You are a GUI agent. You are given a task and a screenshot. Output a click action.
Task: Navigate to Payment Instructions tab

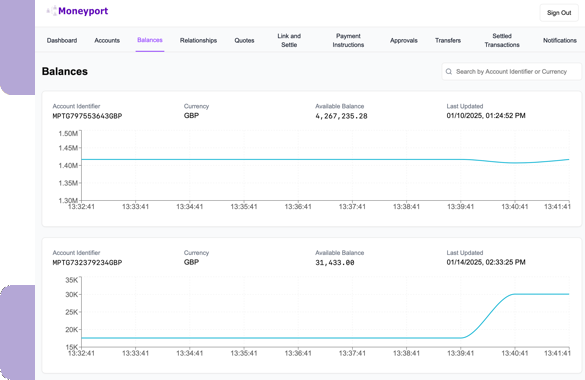click(348, 40)
